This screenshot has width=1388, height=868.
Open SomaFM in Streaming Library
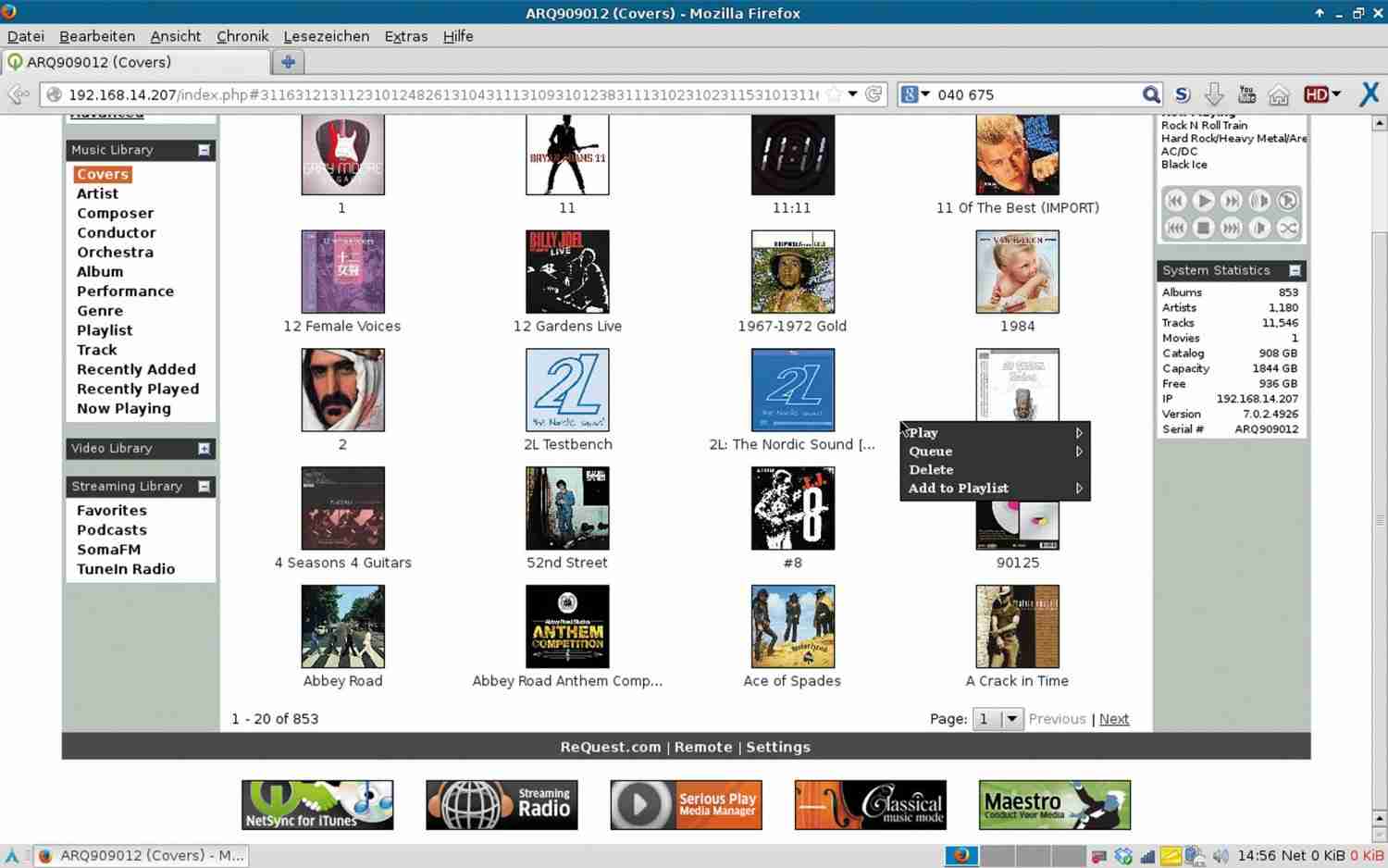coord(108,550)
